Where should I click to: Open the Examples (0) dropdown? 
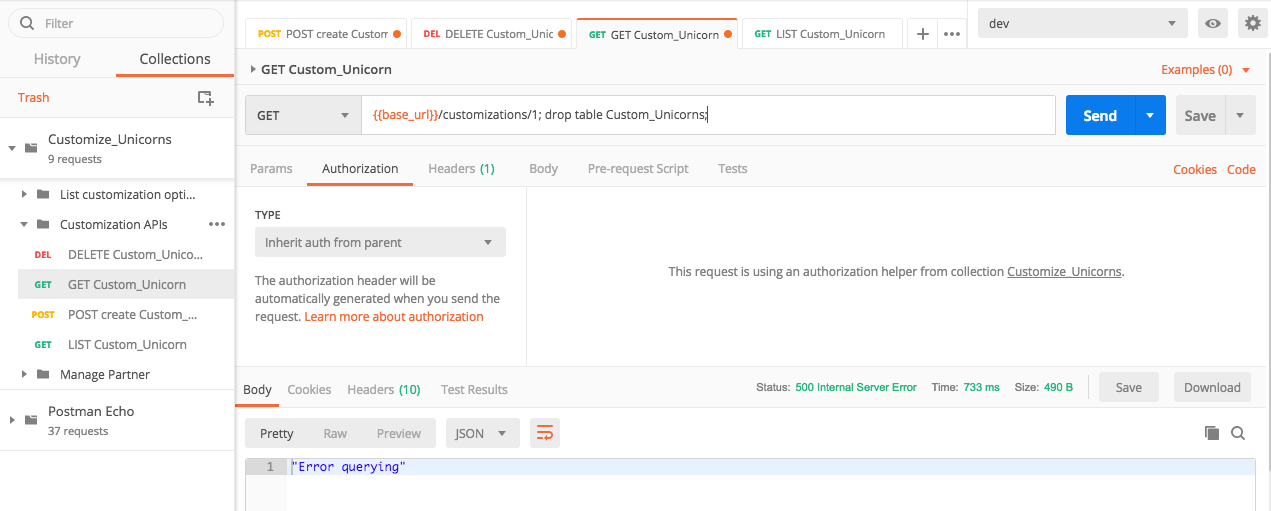coord(1206,70)
